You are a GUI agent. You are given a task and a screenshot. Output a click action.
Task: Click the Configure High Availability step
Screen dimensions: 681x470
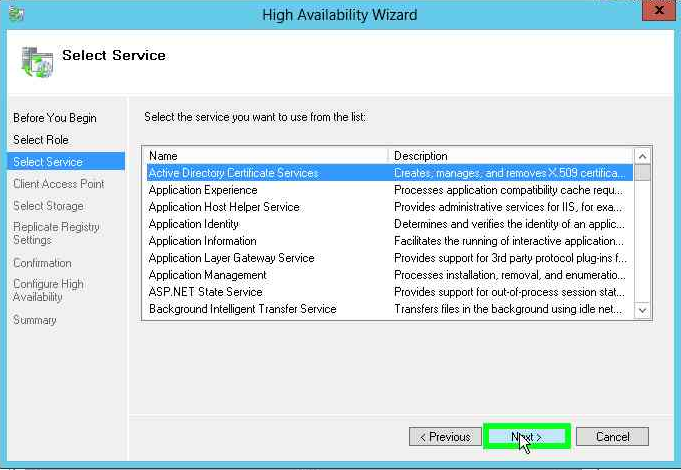(x=48, y=290)
